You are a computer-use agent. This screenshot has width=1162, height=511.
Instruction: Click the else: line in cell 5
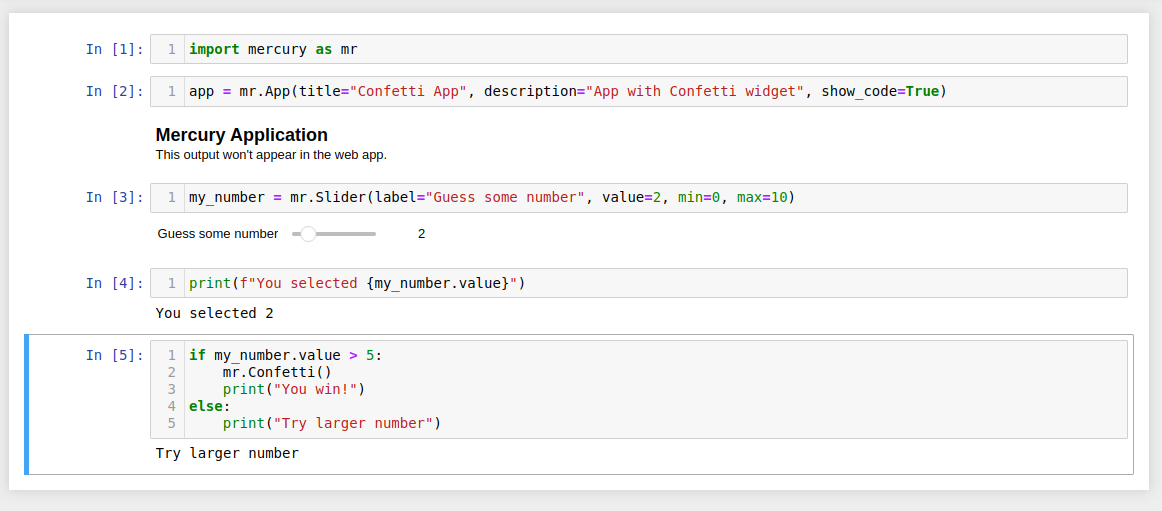tap(210, 407)
